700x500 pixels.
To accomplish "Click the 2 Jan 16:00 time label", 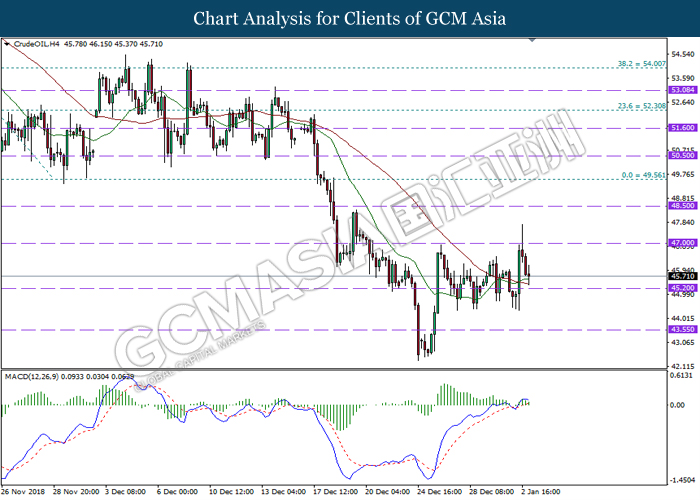I will click(541, 492).
